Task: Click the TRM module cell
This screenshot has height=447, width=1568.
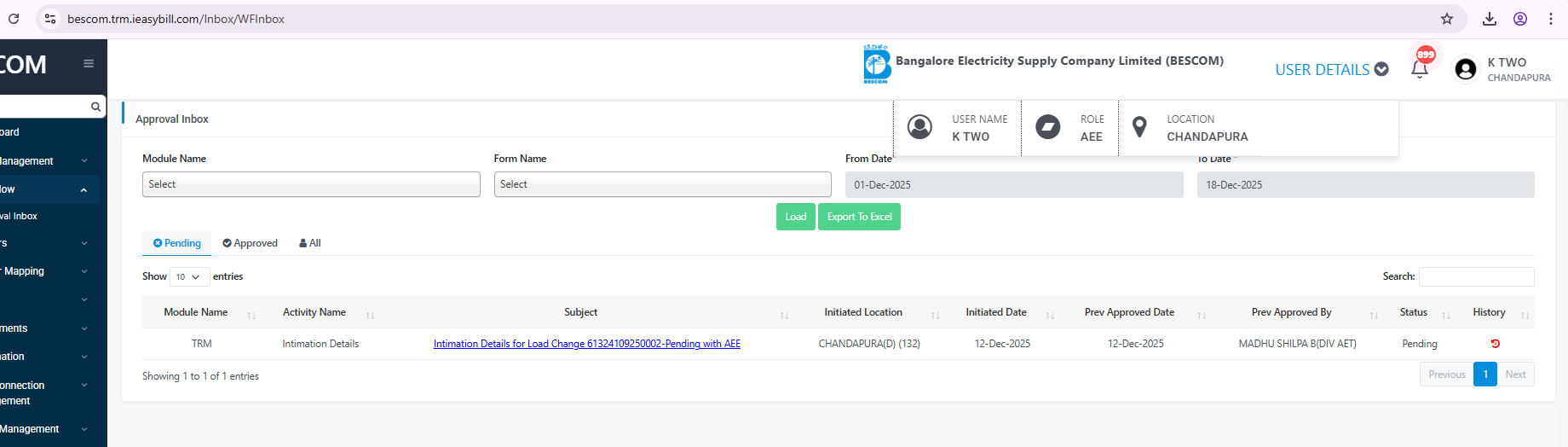Action: (x=202, y=344)
